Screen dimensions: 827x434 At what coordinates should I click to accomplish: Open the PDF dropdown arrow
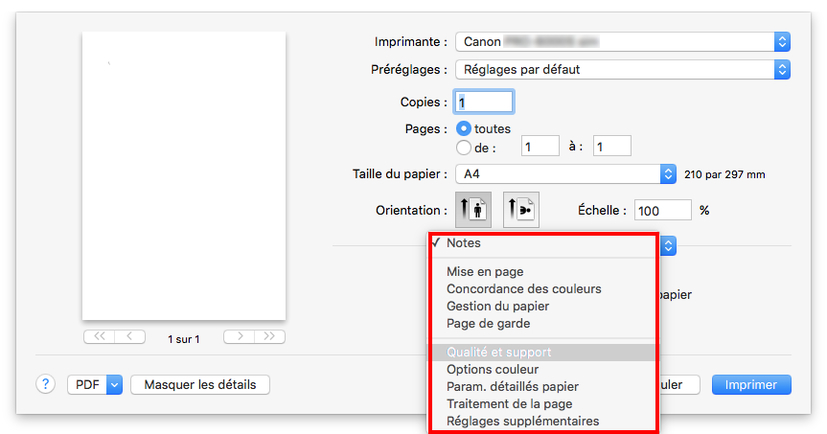point(113,384)
